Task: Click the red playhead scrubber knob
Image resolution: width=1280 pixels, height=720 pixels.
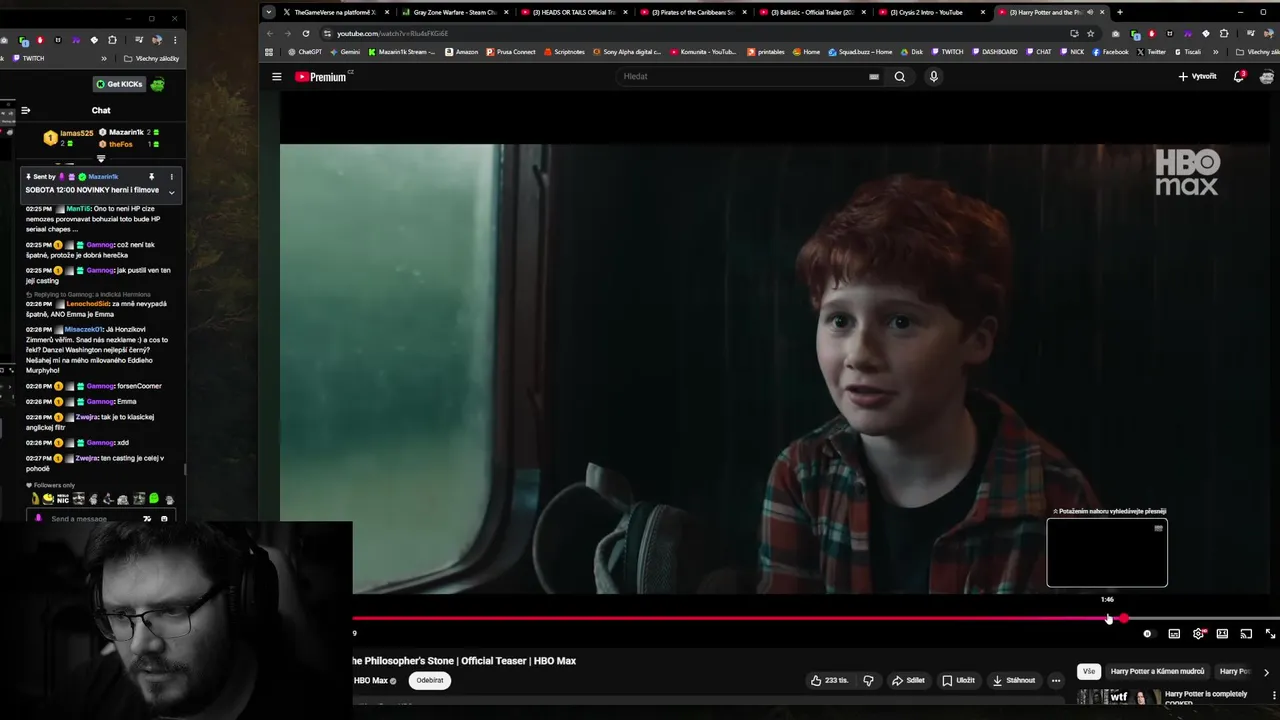Action: 1124,618
